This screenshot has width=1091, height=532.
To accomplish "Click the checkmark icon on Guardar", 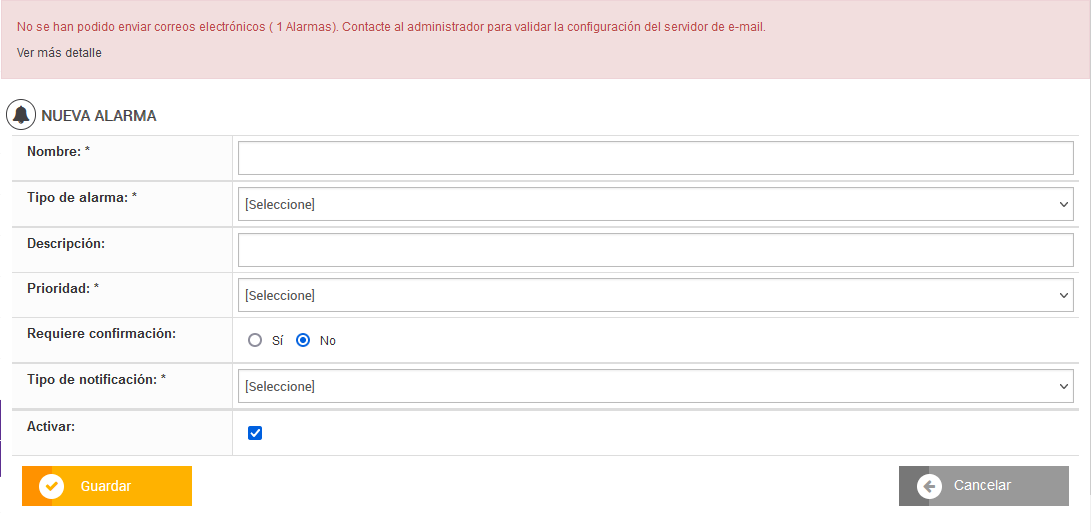I will [52, 486].
